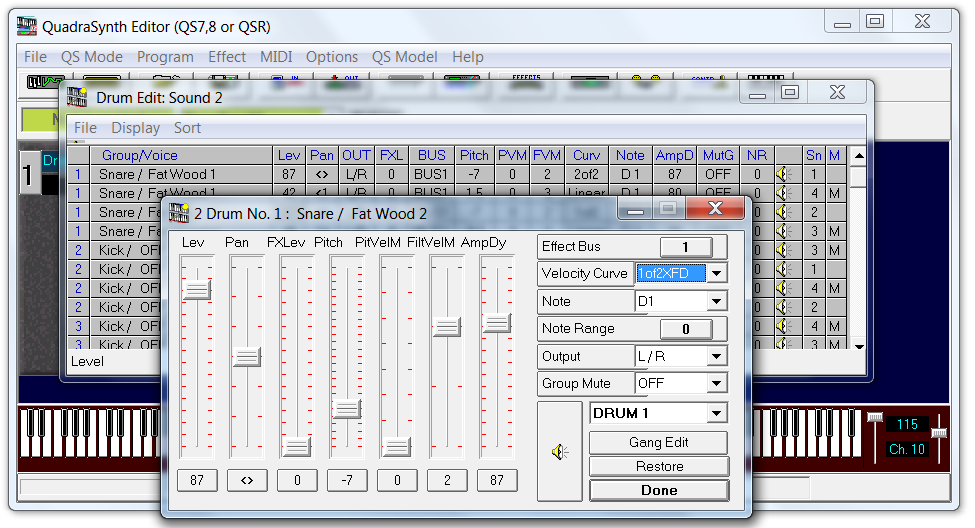Click the speaker audition button in drum dialog

pyautogui.click(x=560, y=452)
